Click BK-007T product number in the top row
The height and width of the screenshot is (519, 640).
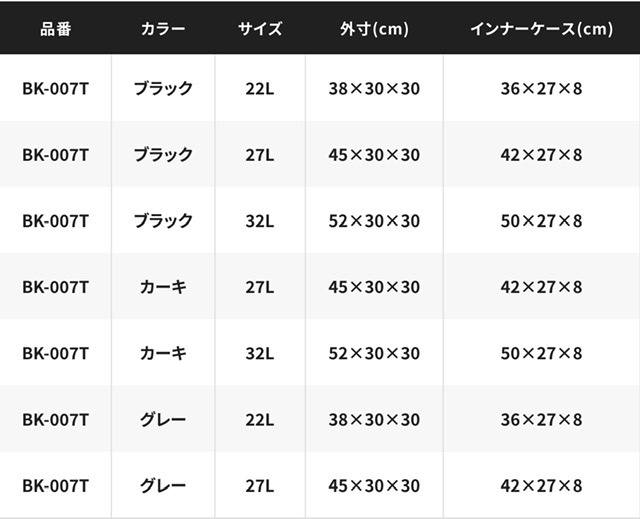55,88
